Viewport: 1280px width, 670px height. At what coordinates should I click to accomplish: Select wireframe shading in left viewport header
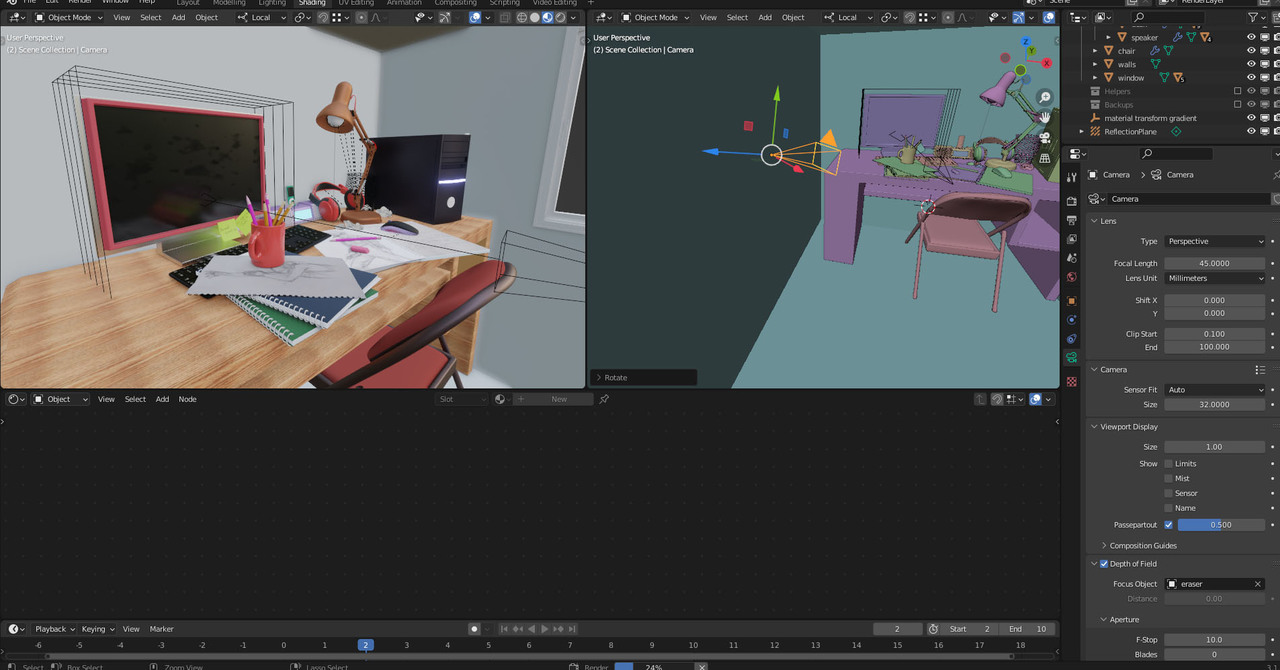pyautogui.click(x=522, y=17)
